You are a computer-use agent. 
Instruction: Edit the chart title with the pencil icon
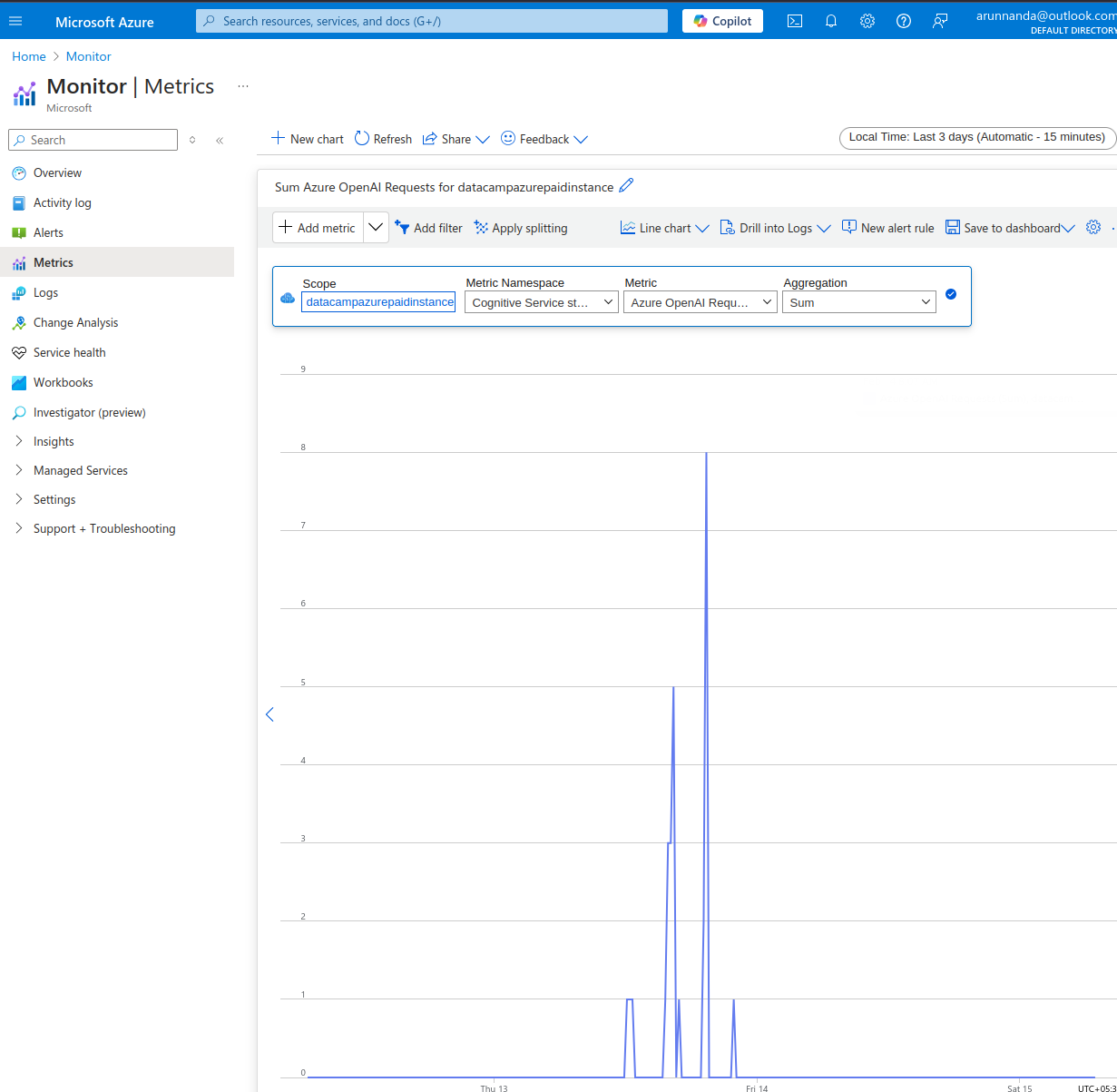point(626,186)
